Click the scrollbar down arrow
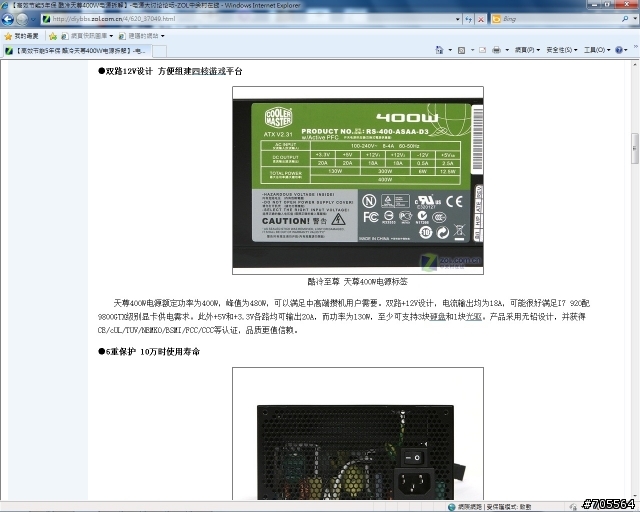 635,496
